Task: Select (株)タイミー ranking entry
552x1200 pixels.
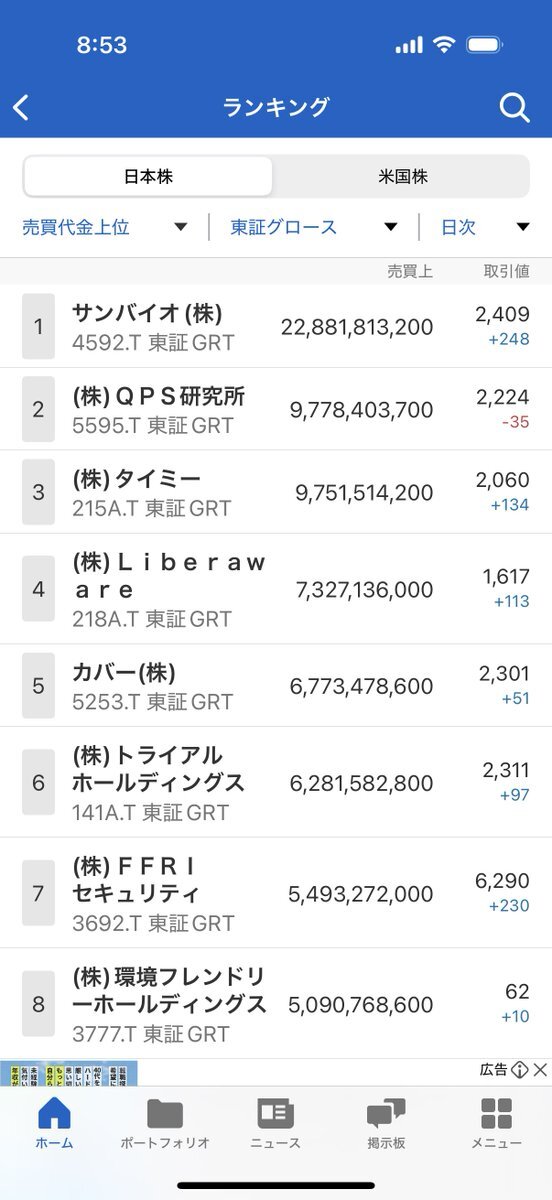Action: (276, 493)
